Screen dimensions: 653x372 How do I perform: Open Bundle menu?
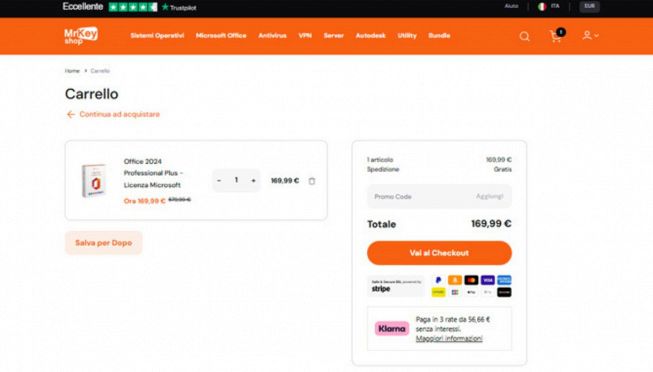(x=439, y=35)
